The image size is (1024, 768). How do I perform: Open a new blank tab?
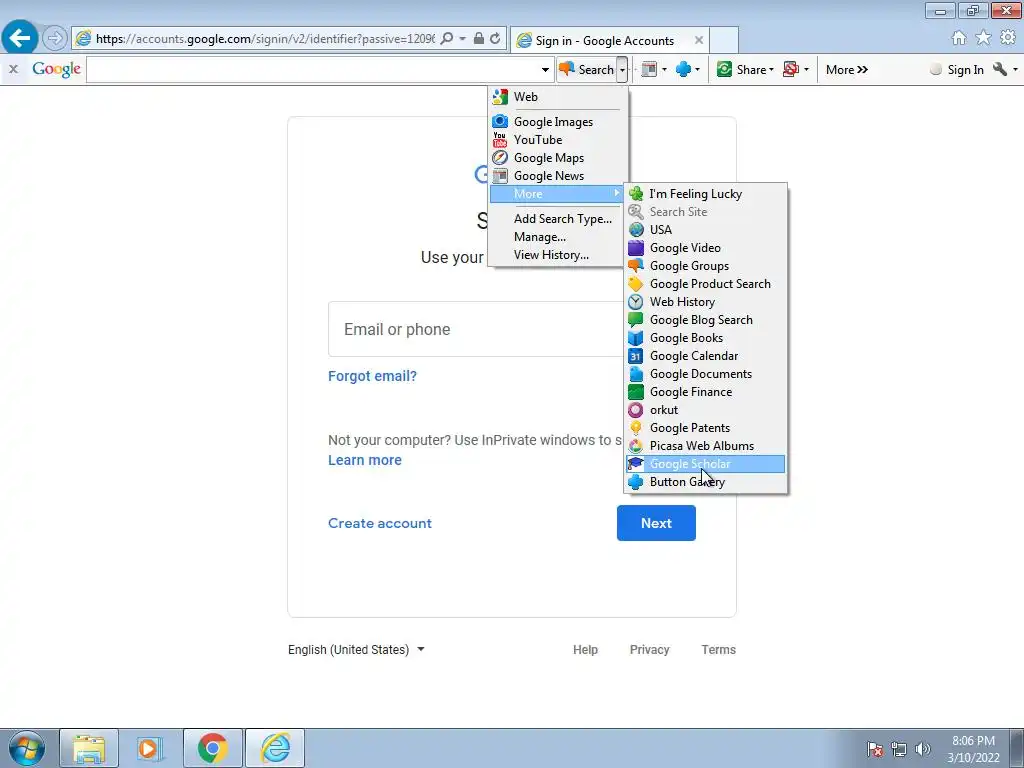[724, 40]
